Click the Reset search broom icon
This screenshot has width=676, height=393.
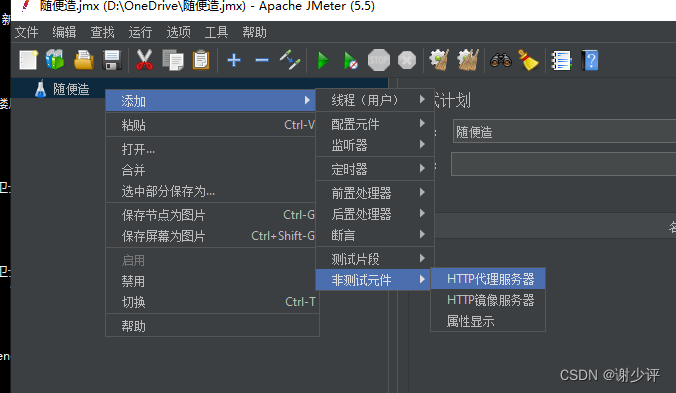coord(529,60)
